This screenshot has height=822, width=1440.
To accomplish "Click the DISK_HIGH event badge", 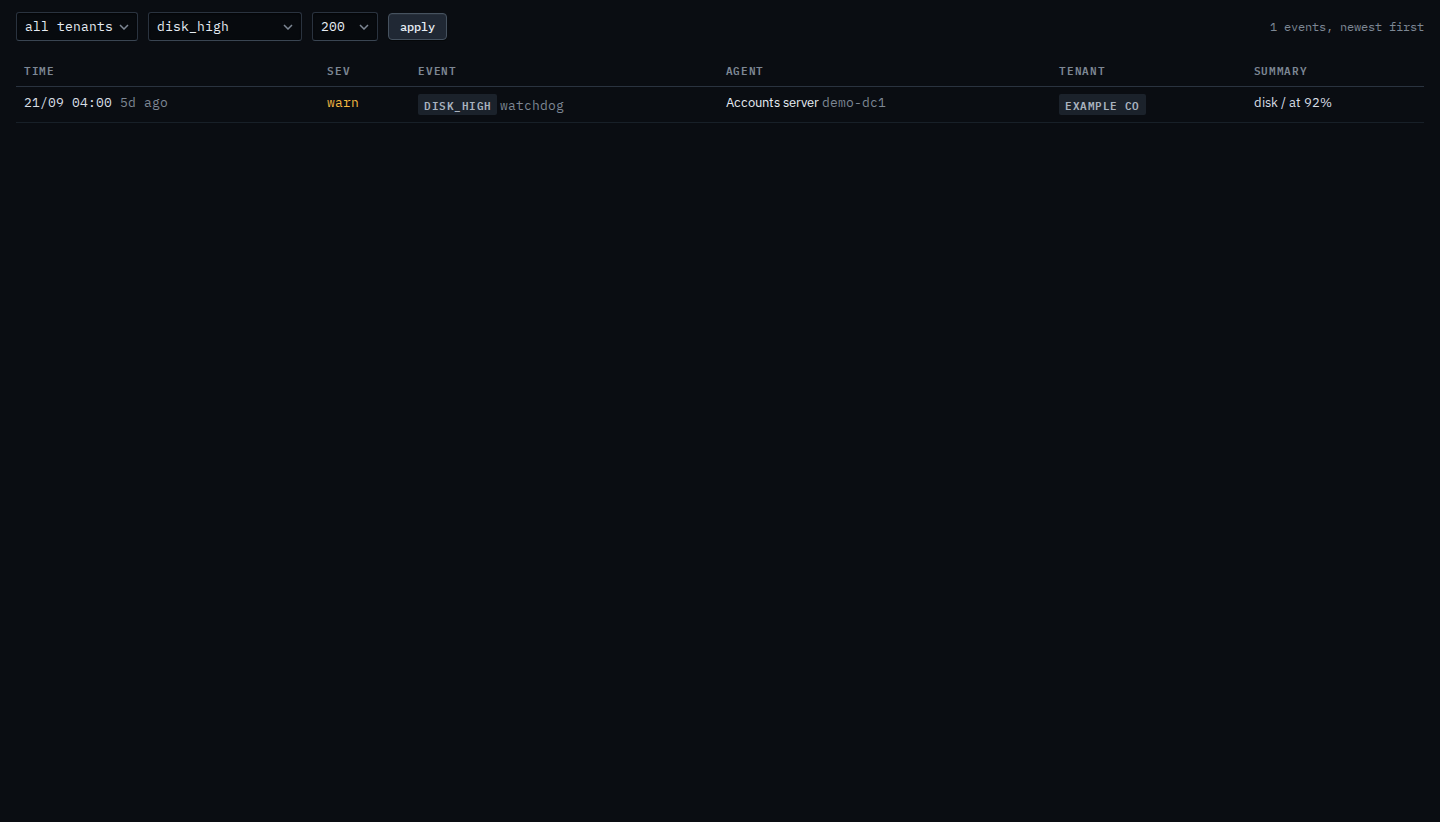I will pyautogui.click(x=457, y=105).
